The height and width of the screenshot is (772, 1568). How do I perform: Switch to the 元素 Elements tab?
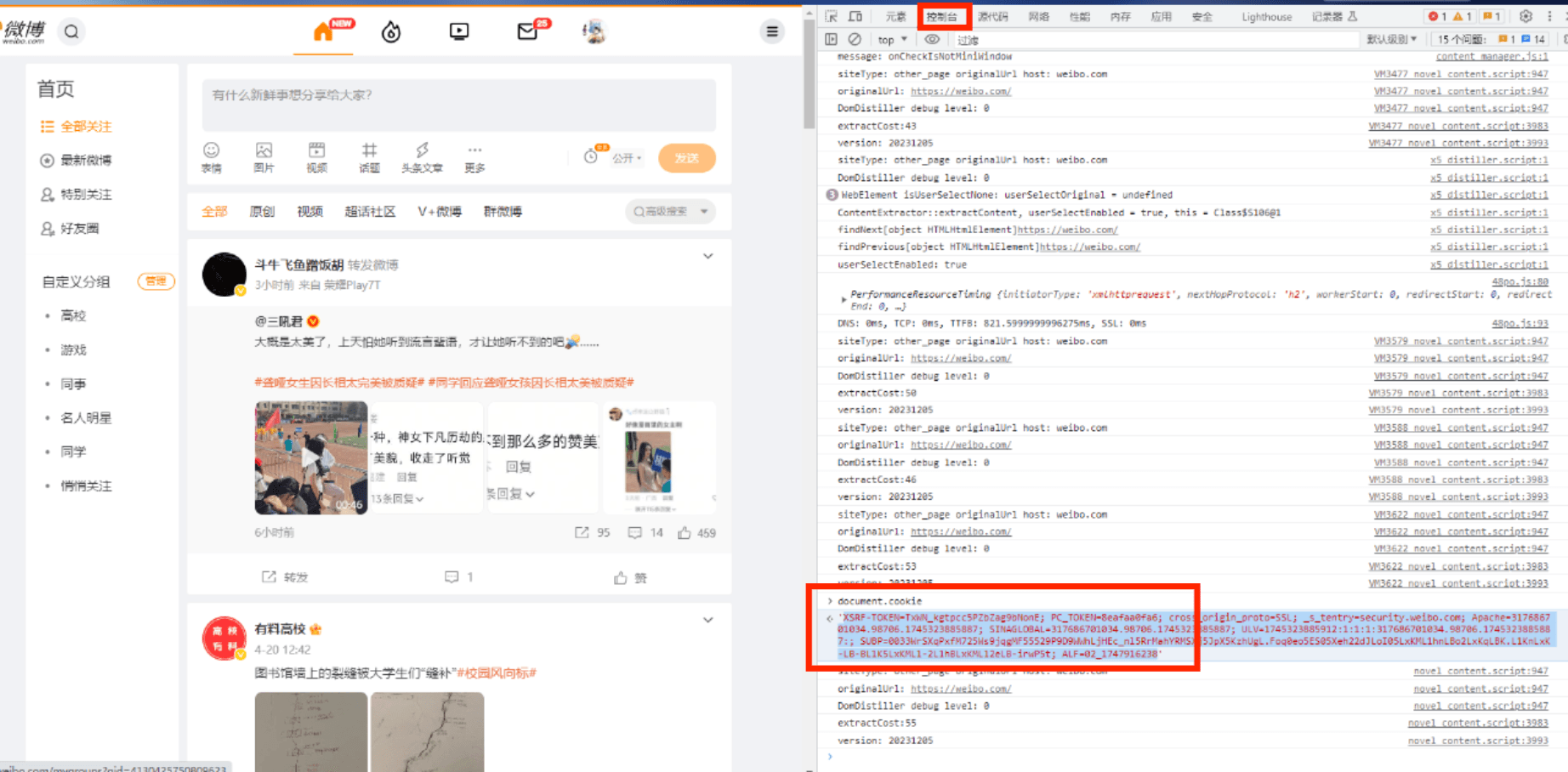895,16
